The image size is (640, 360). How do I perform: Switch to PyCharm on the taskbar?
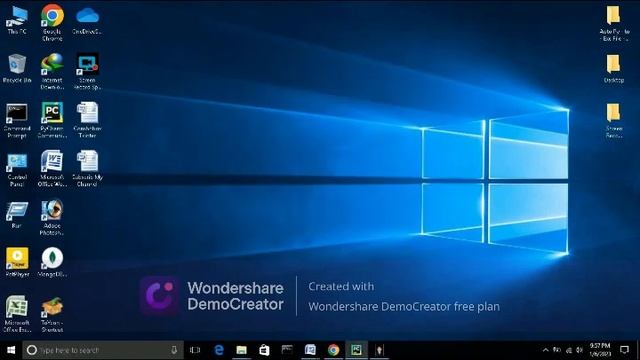pyautogui.click(x=356, y=350)
